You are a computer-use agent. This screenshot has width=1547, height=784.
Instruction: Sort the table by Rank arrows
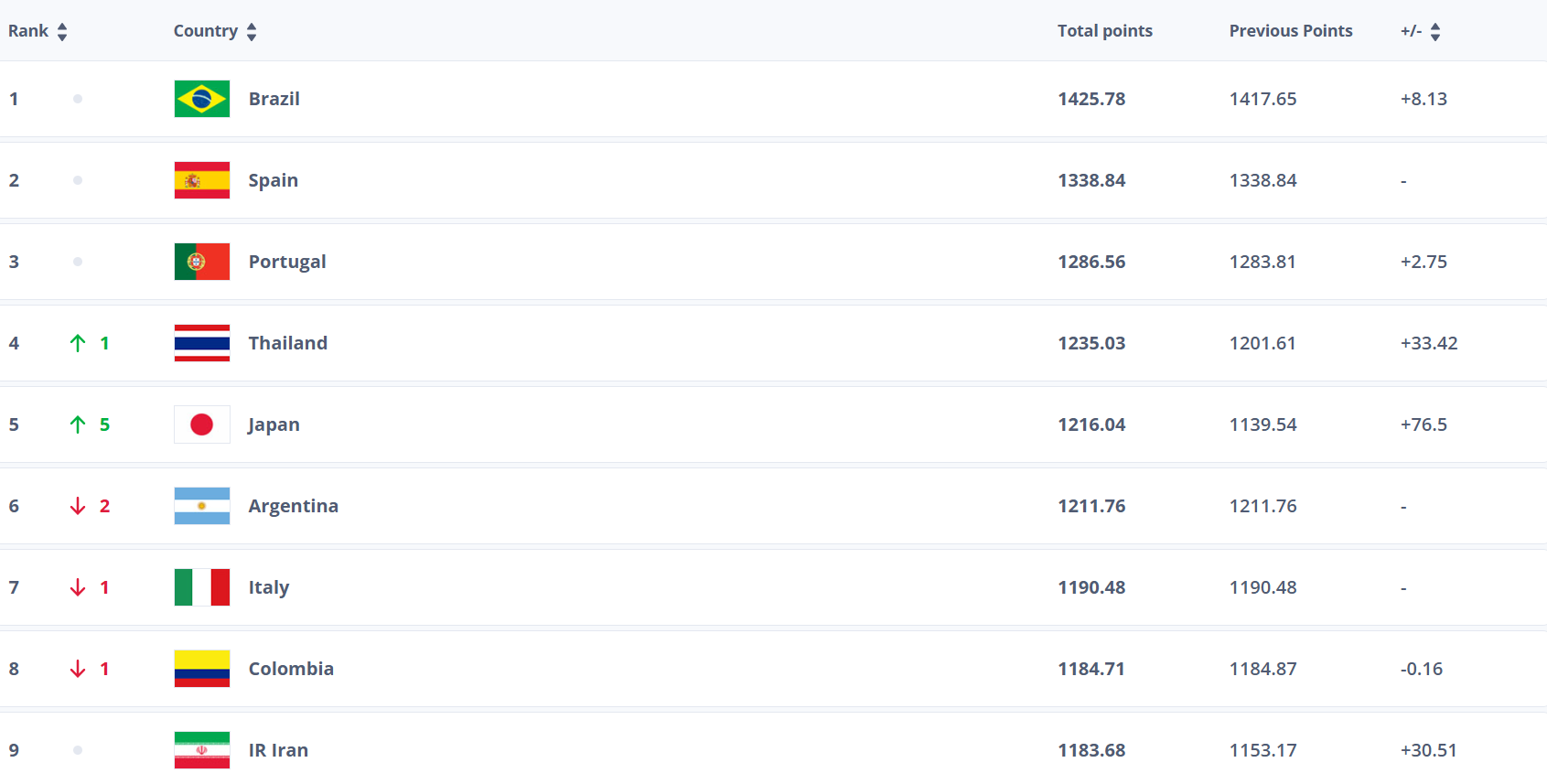coord(62,32)
